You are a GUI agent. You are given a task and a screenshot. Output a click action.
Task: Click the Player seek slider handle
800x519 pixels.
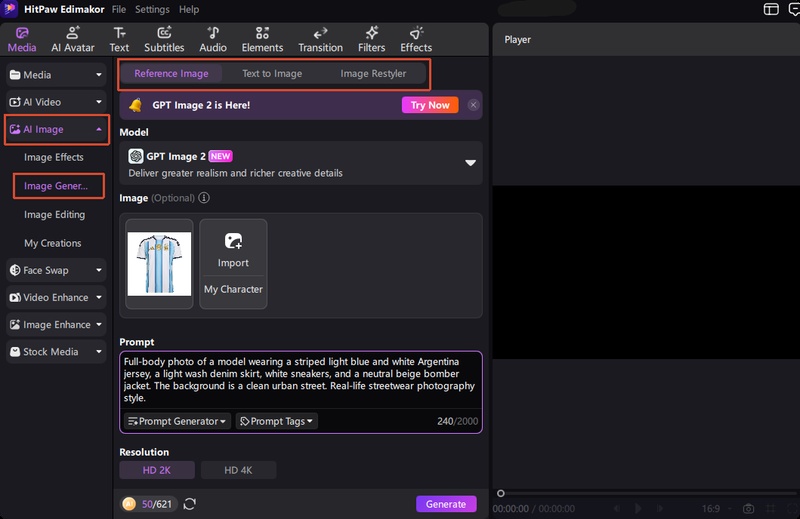coord(501,493)
